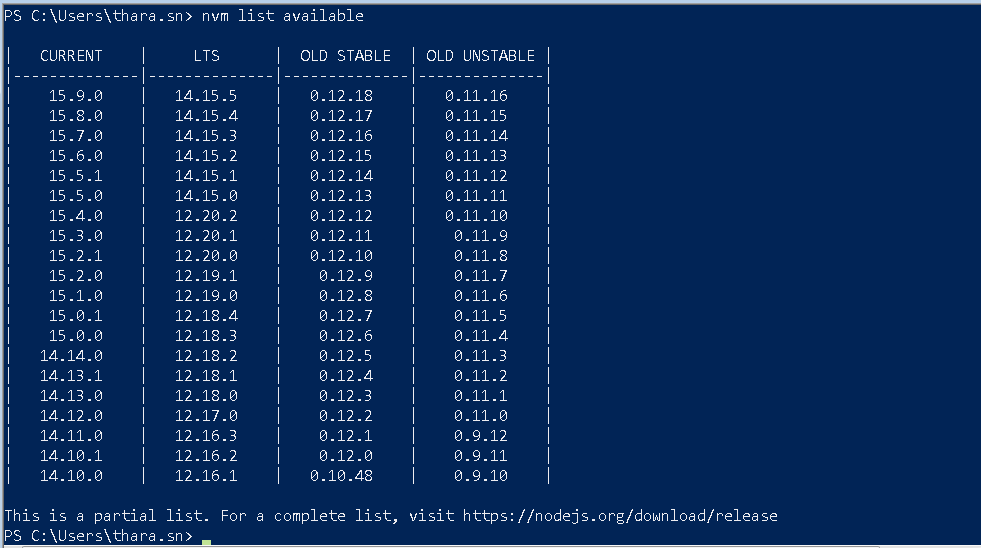Click version 14.10.0 in CURRENT column
981x548 pixels.
pyautogui.click(x=71, y=476)
